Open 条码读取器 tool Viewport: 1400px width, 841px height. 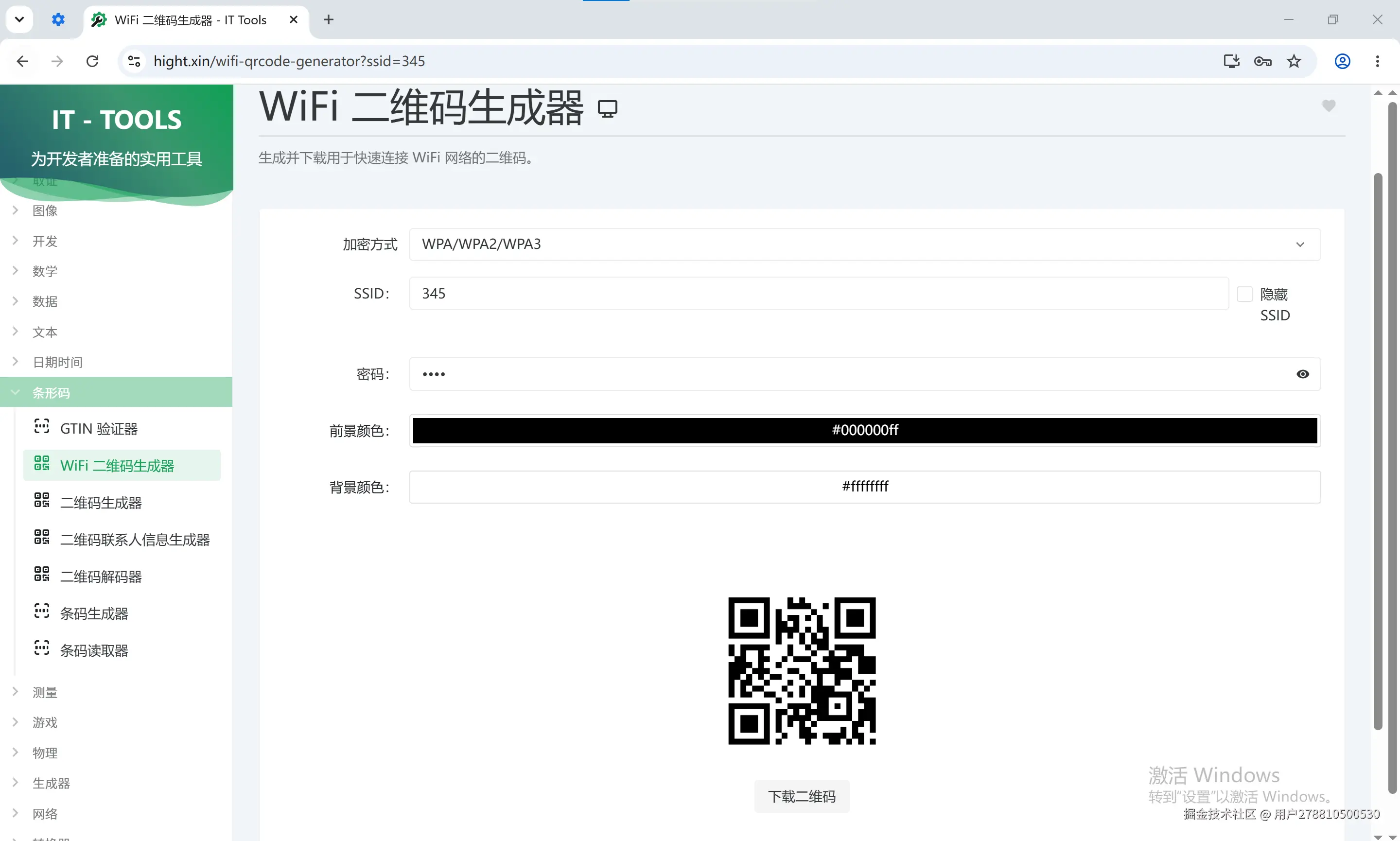(122, 649)
